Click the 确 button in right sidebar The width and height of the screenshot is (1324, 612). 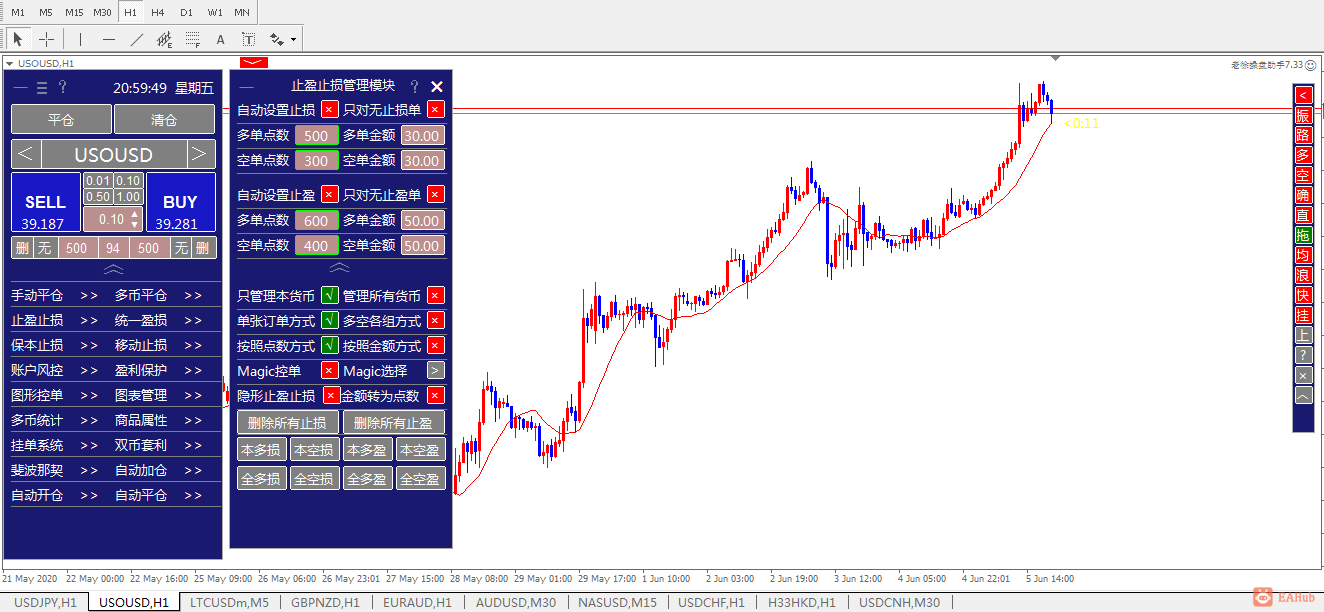pyautogui.click(x=1303, y=194)
